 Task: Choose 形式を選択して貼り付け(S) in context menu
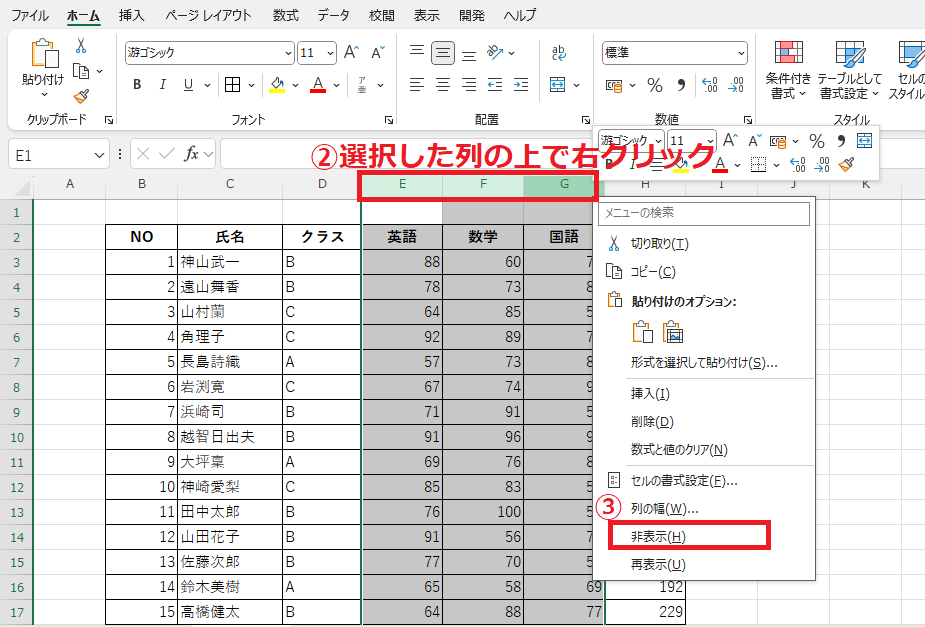pyautogui.click(x=706, y=363)
